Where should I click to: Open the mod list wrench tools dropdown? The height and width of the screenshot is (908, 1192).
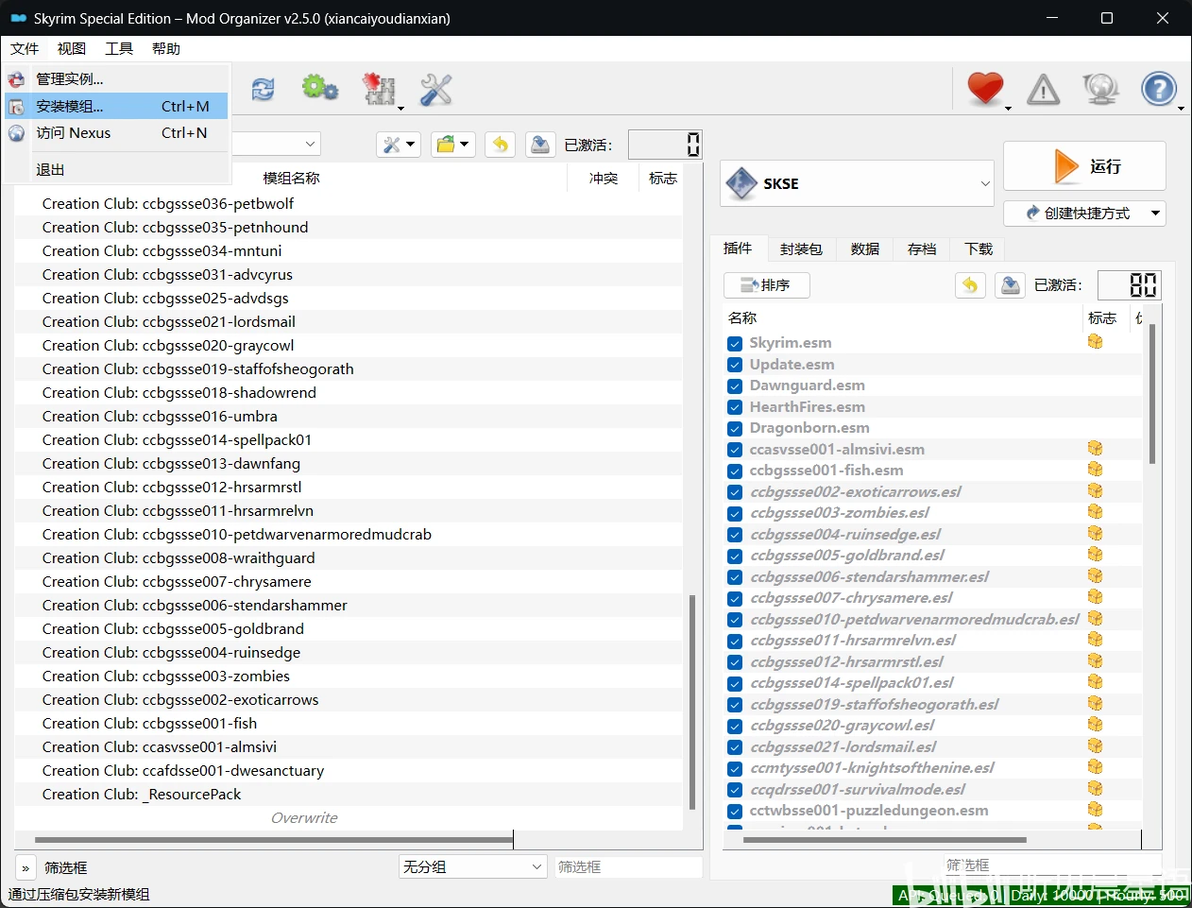point(398,144)
